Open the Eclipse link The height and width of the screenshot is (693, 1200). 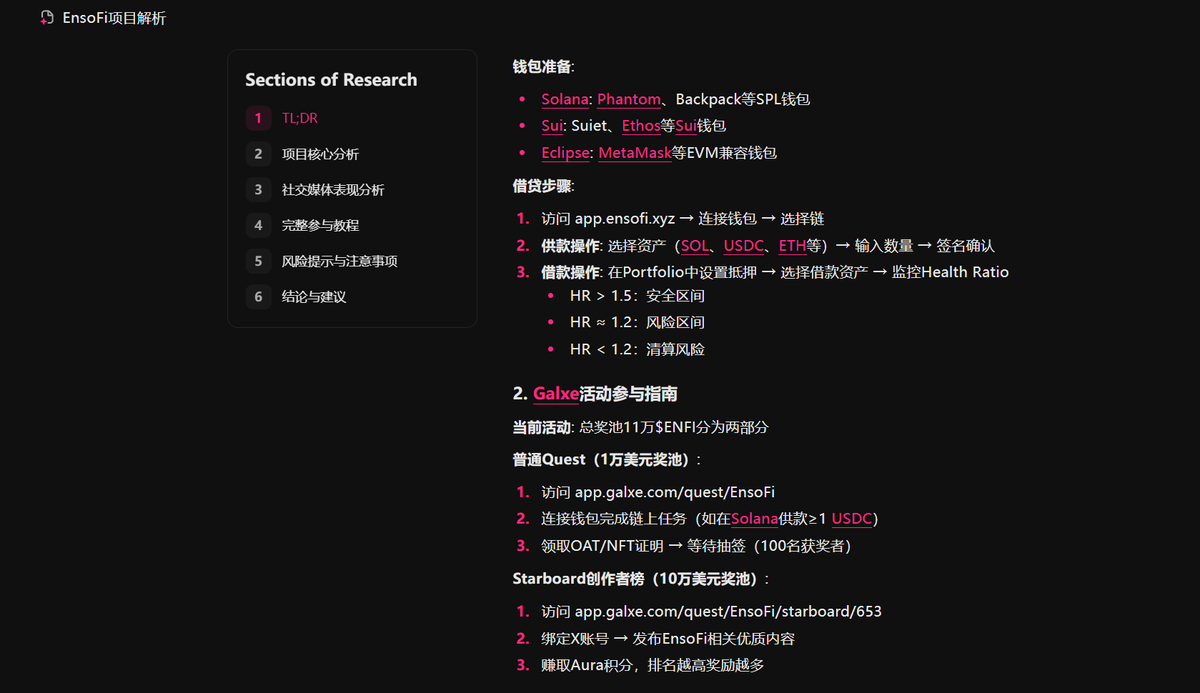coord(565,153)
